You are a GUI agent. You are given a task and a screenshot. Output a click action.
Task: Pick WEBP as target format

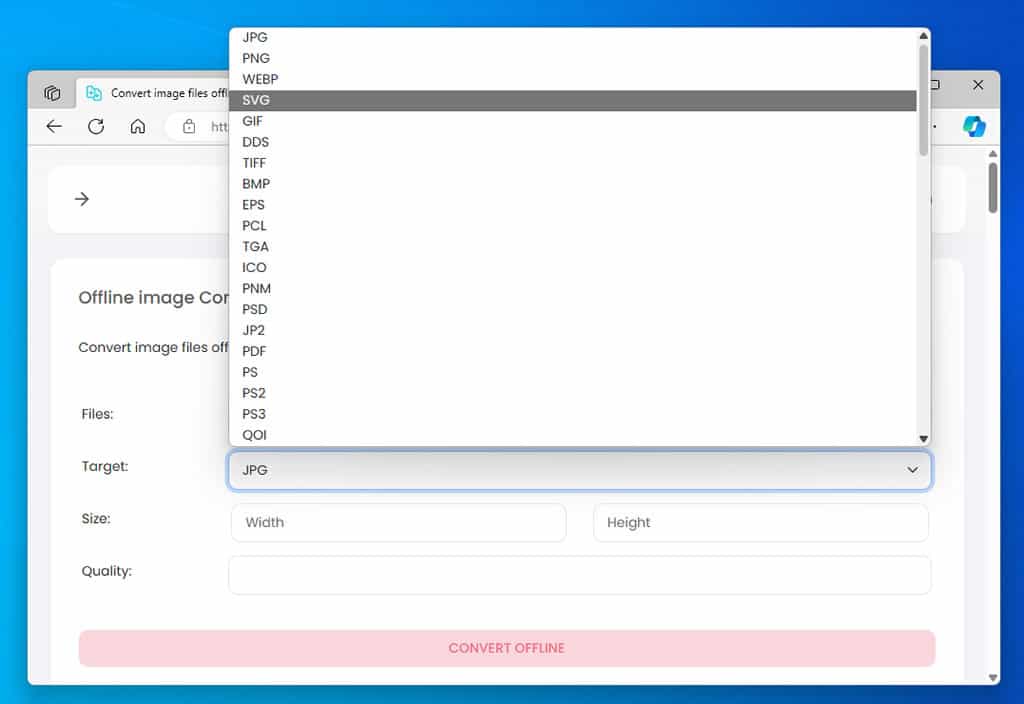pyautogui.click(x=573, y=79)
